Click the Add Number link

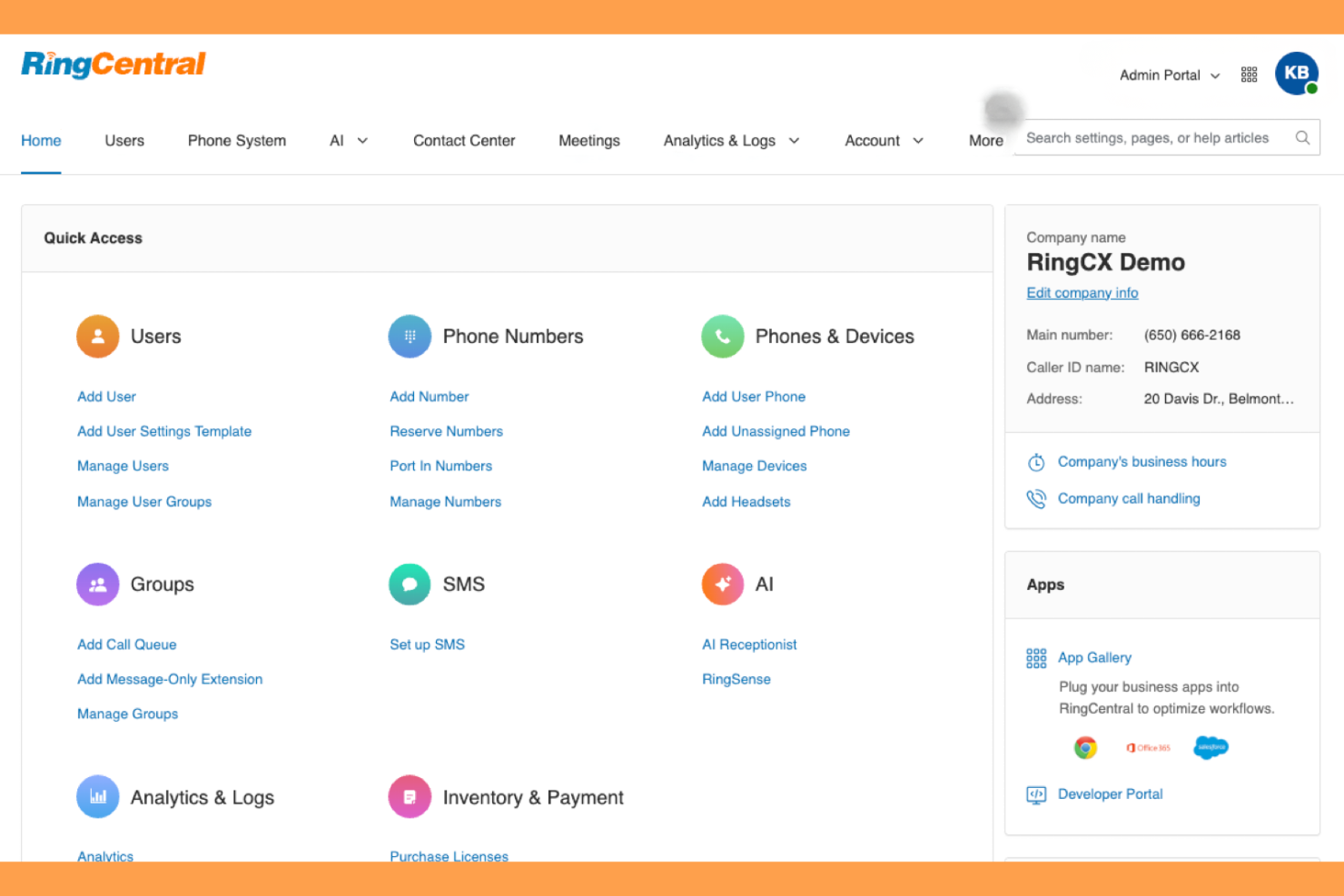[x=430, y=397]
